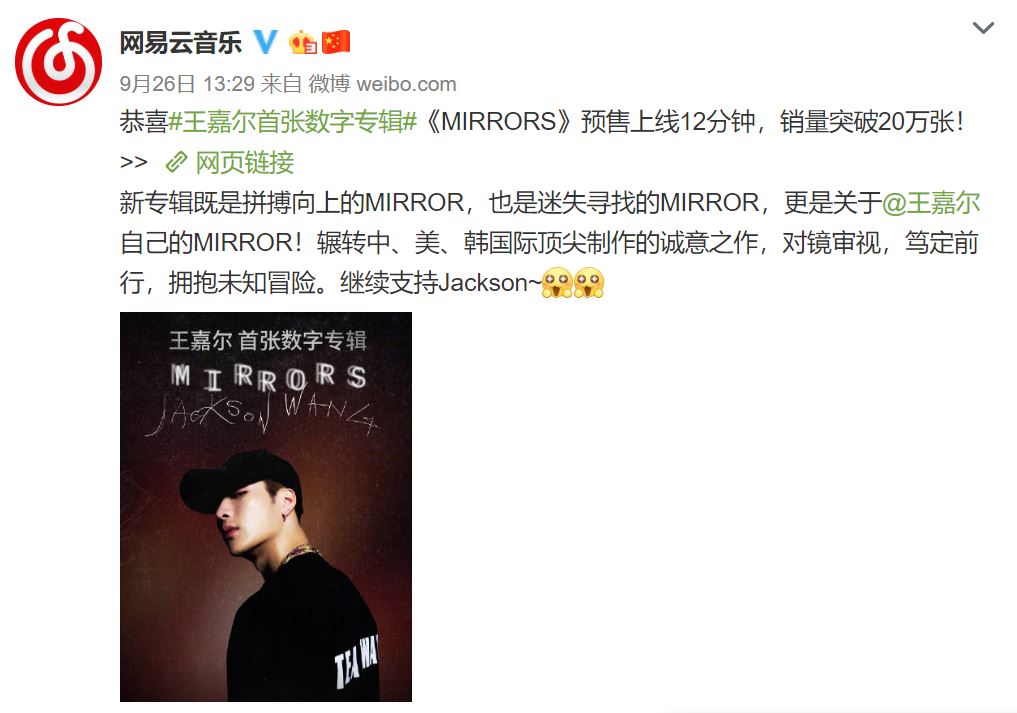Open the 9月26日 13:29 timestamp link
Screen dimensions: 1017x713
(x=187, y=84)
